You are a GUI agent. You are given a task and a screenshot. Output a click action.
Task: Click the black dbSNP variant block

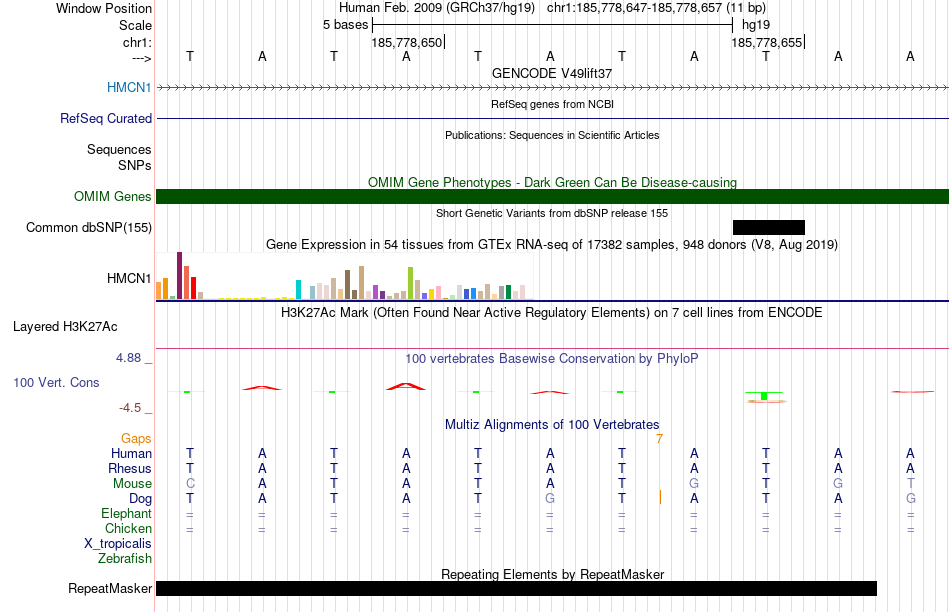[769, 227]
